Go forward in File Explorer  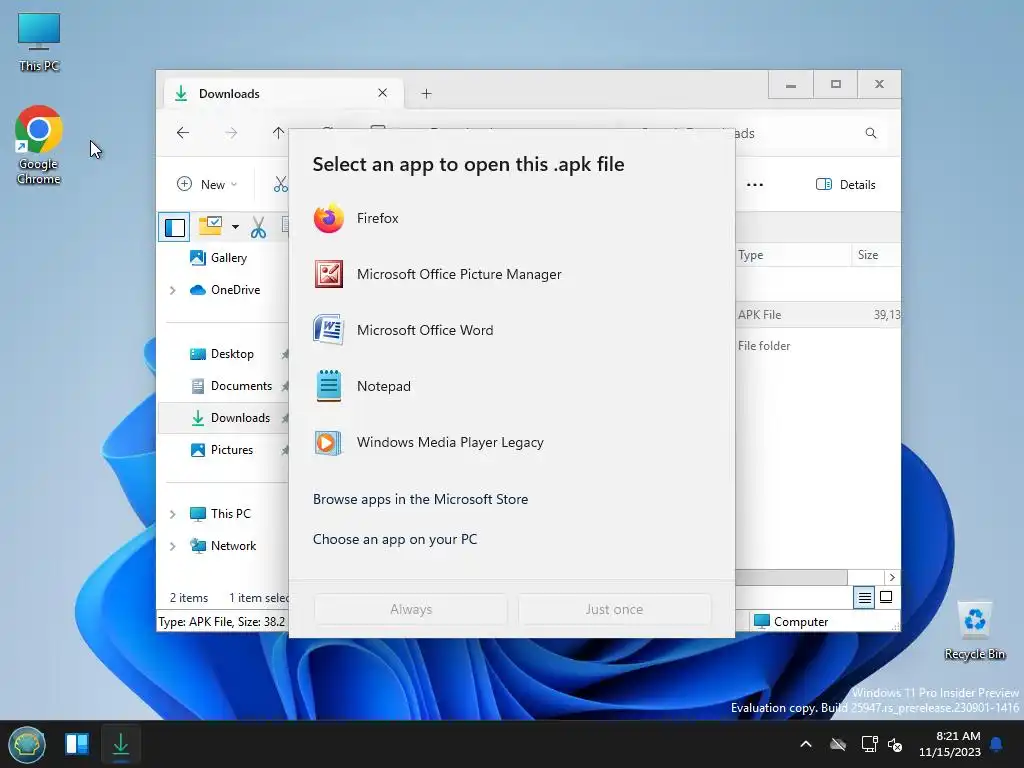pos(231,133)
